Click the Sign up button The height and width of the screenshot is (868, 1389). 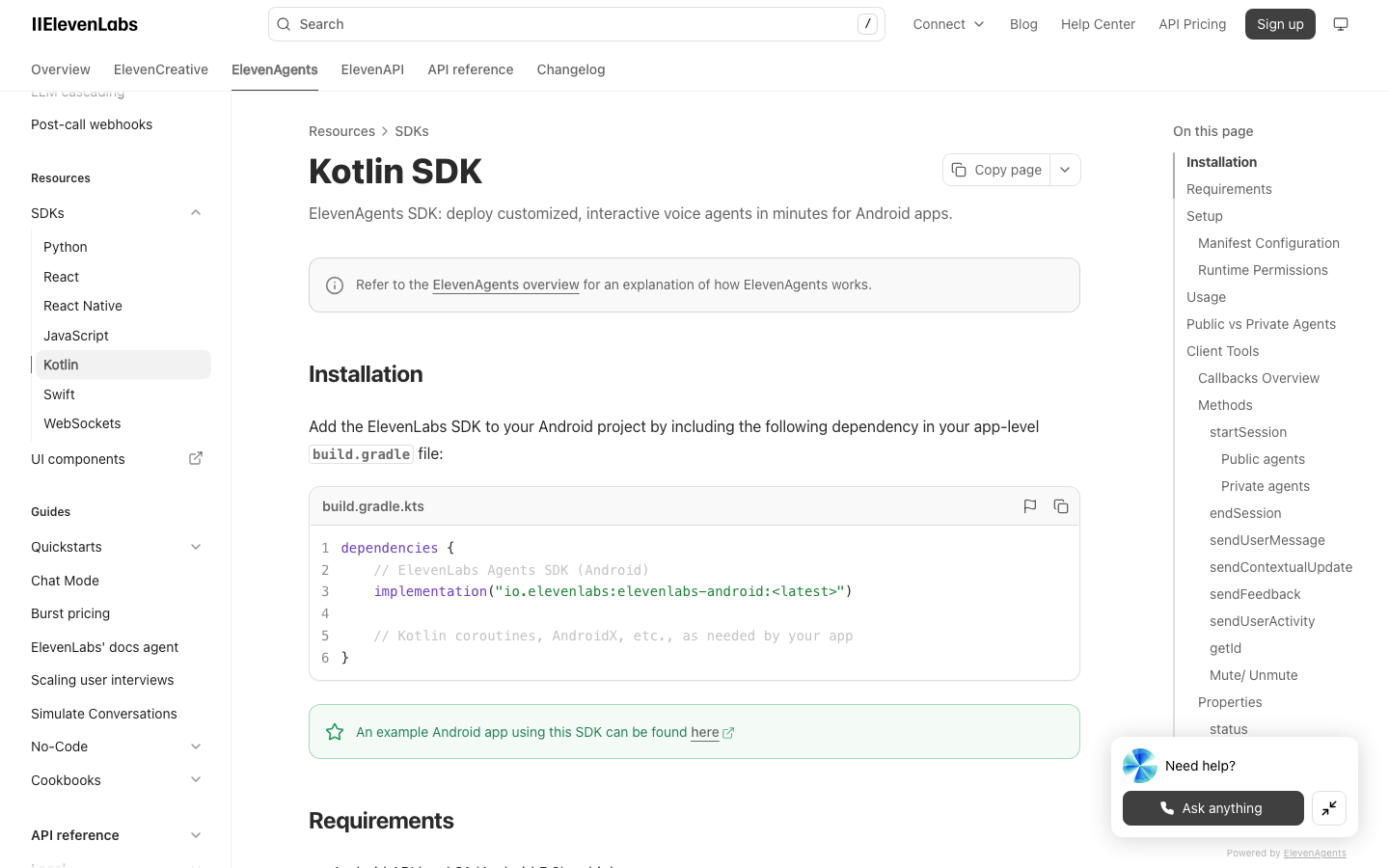[x=1280, y=24]
